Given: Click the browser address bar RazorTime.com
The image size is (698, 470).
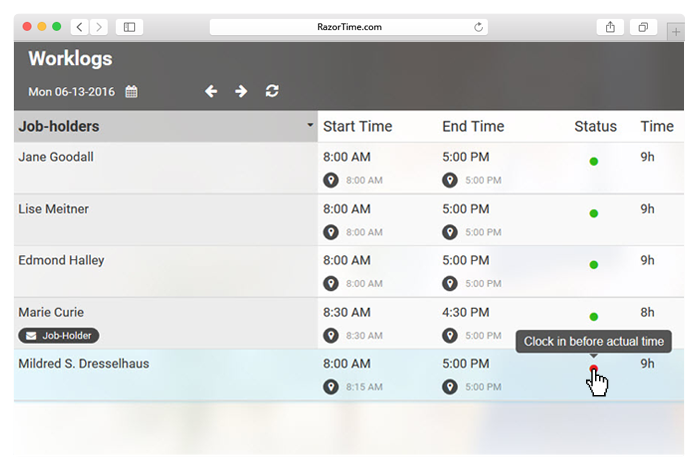Looking at the screenshot, I should (x=348, y=27).
